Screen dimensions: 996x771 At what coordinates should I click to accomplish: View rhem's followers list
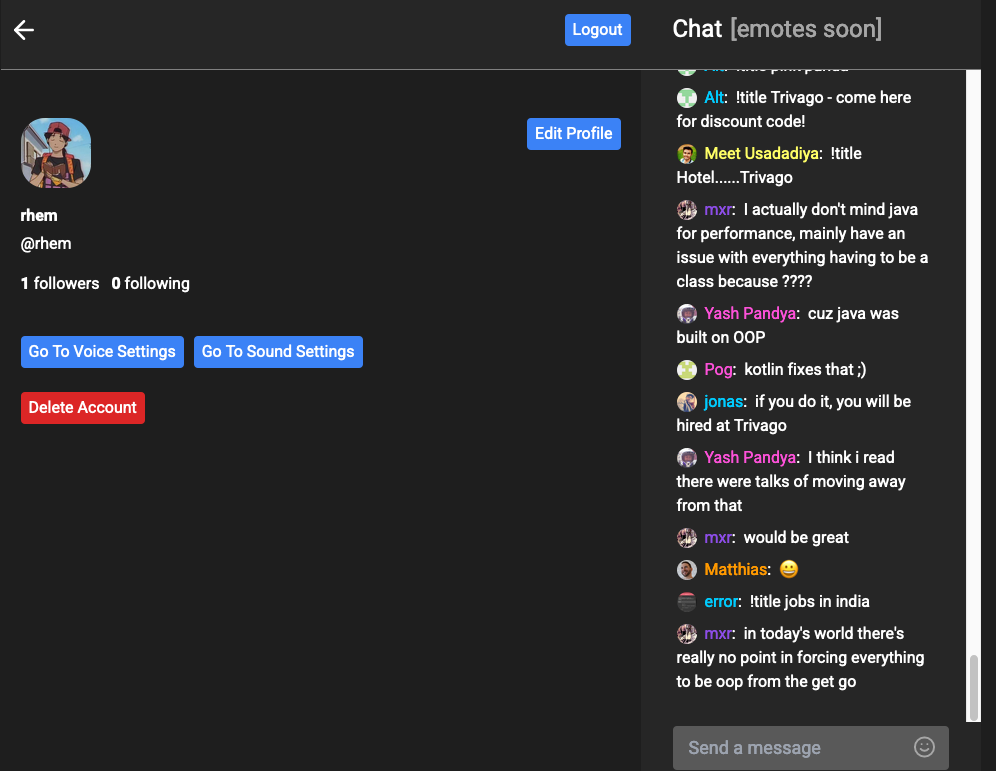click(60, 283)
